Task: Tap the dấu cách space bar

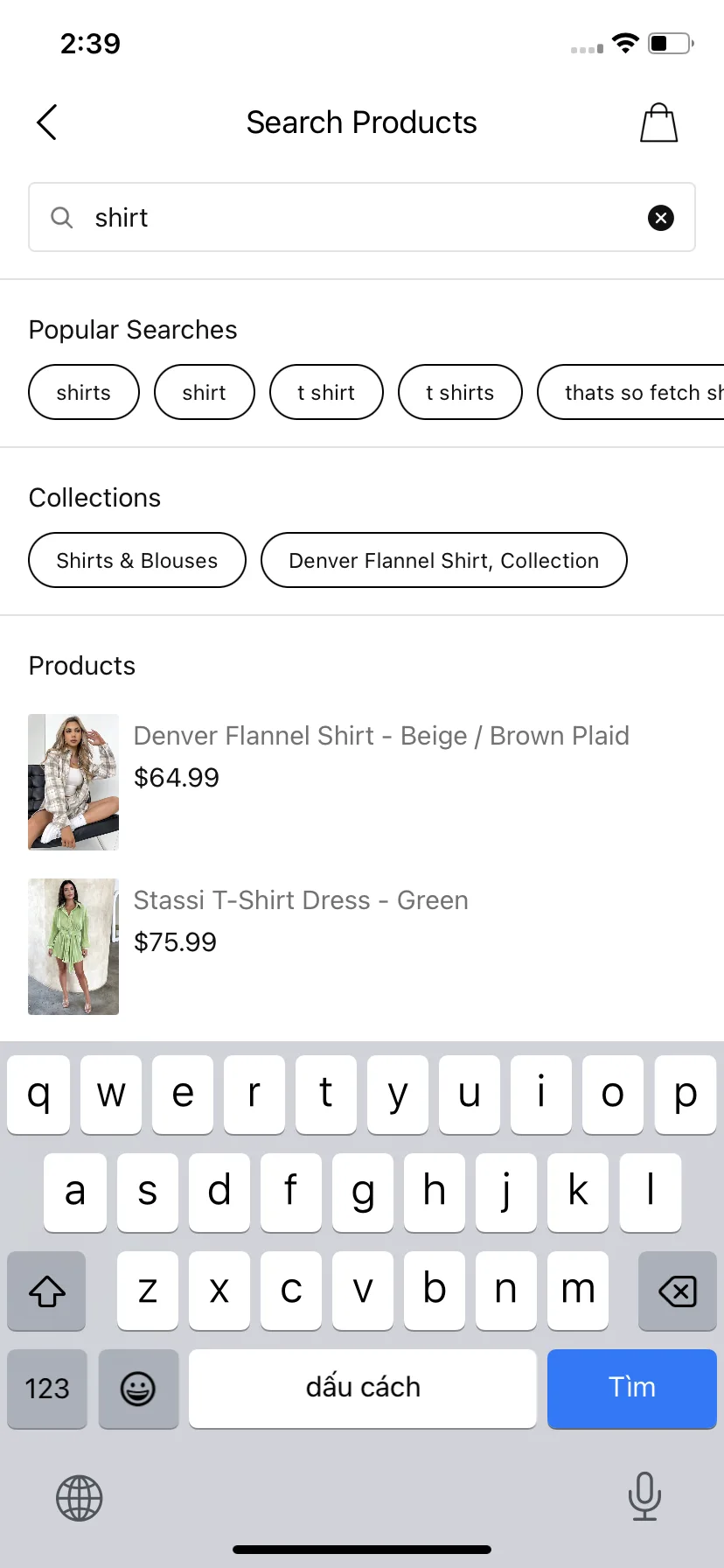Action: (363, 1389)
